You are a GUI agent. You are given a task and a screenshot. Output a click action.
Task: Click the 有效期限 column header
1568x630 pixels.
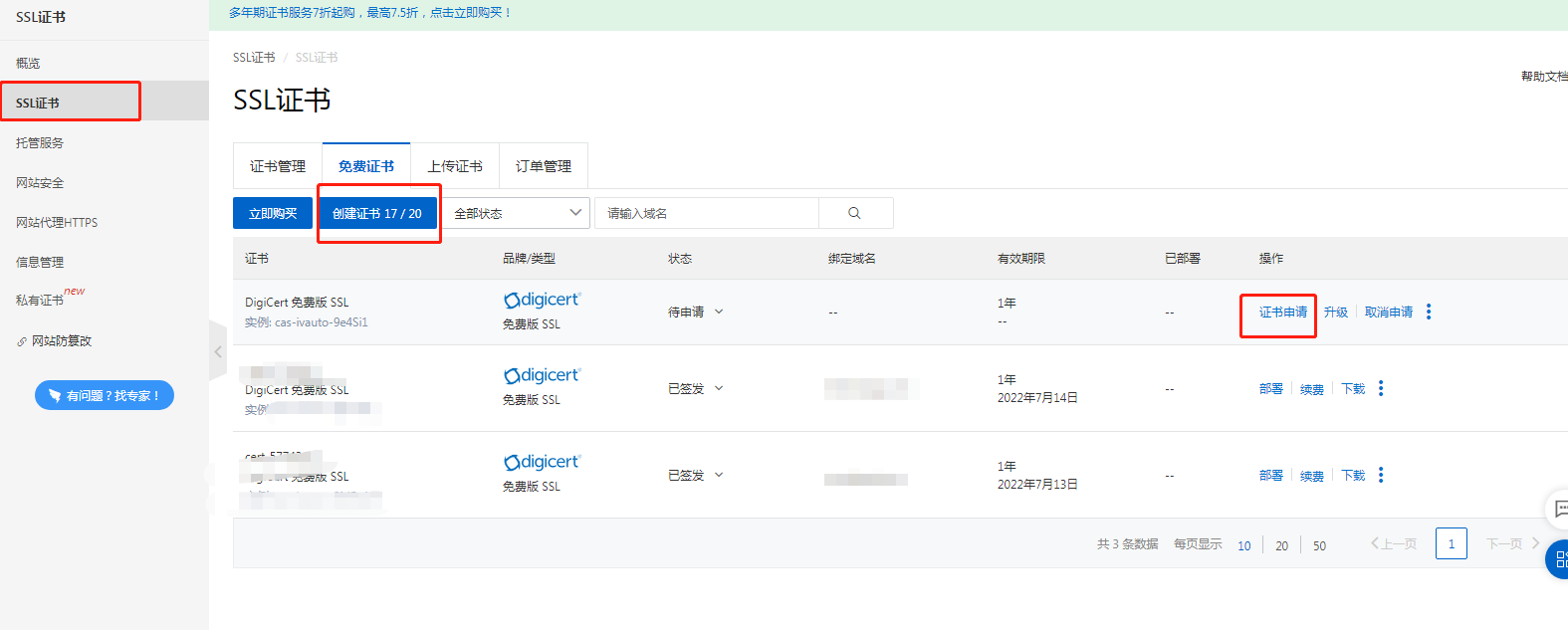[x=1021, y=258]
